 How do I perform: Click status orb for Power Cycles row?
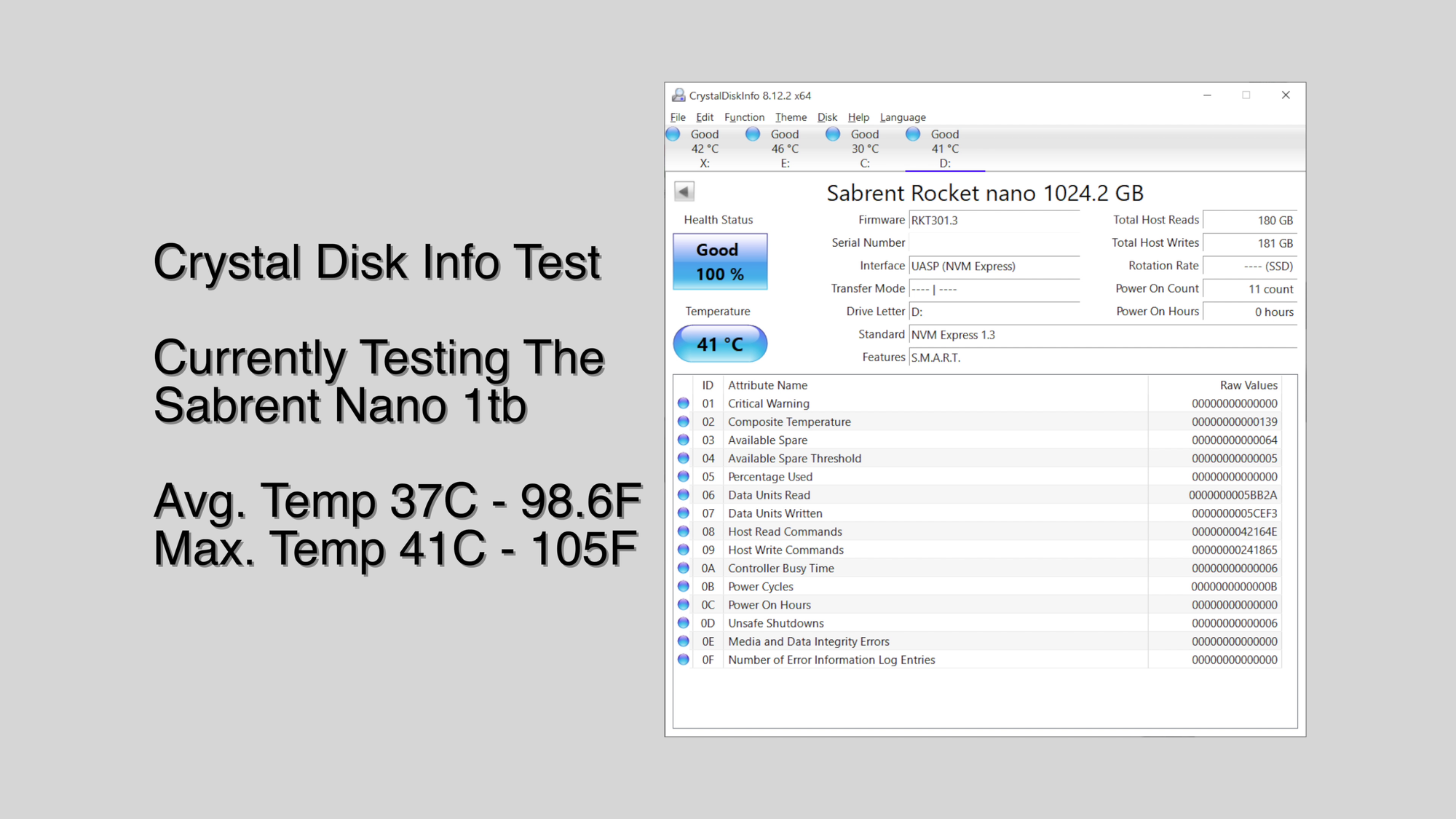684,586
